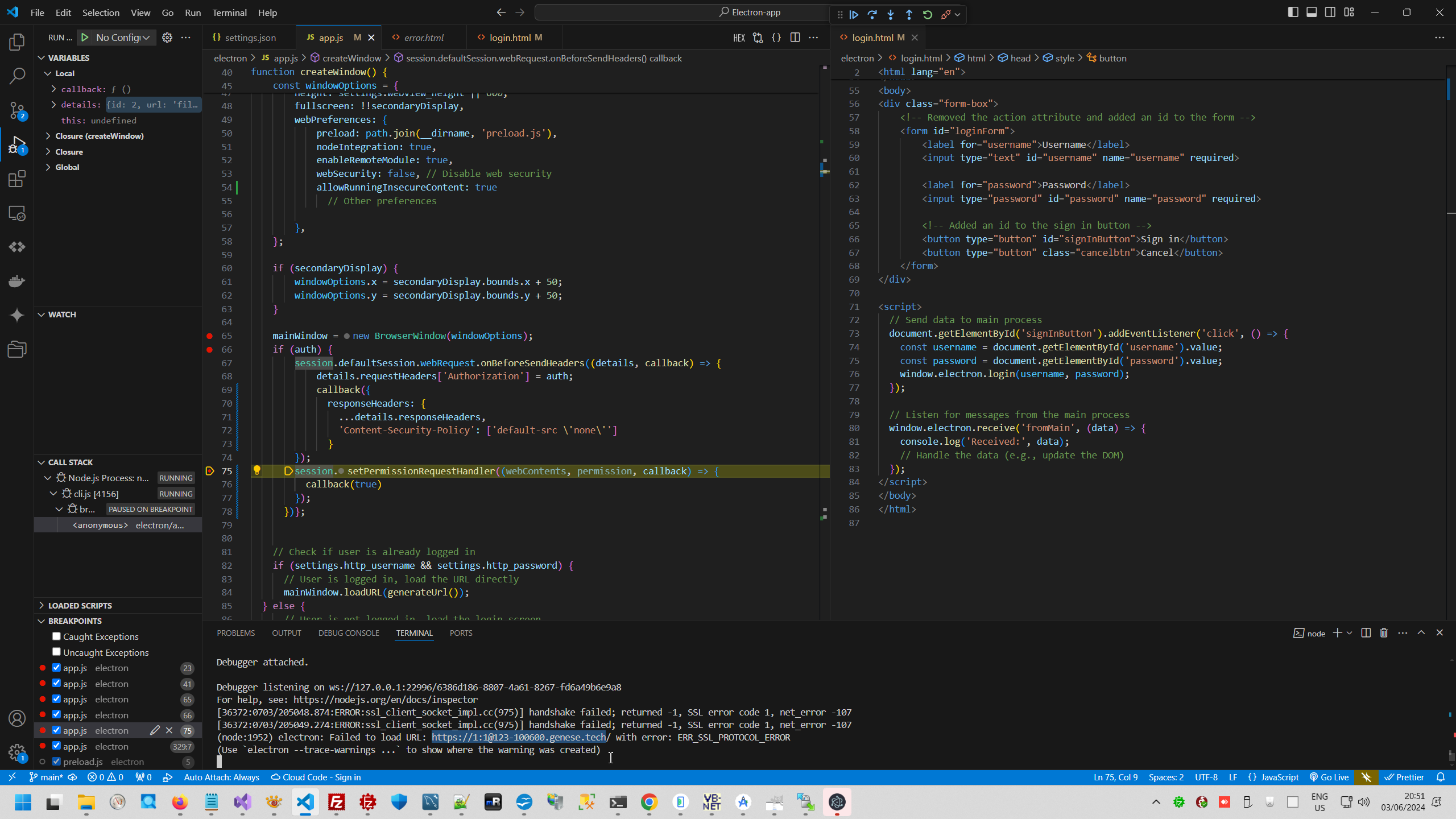
Task: Click the Split Editor Right icon
Action: point(795,38)
